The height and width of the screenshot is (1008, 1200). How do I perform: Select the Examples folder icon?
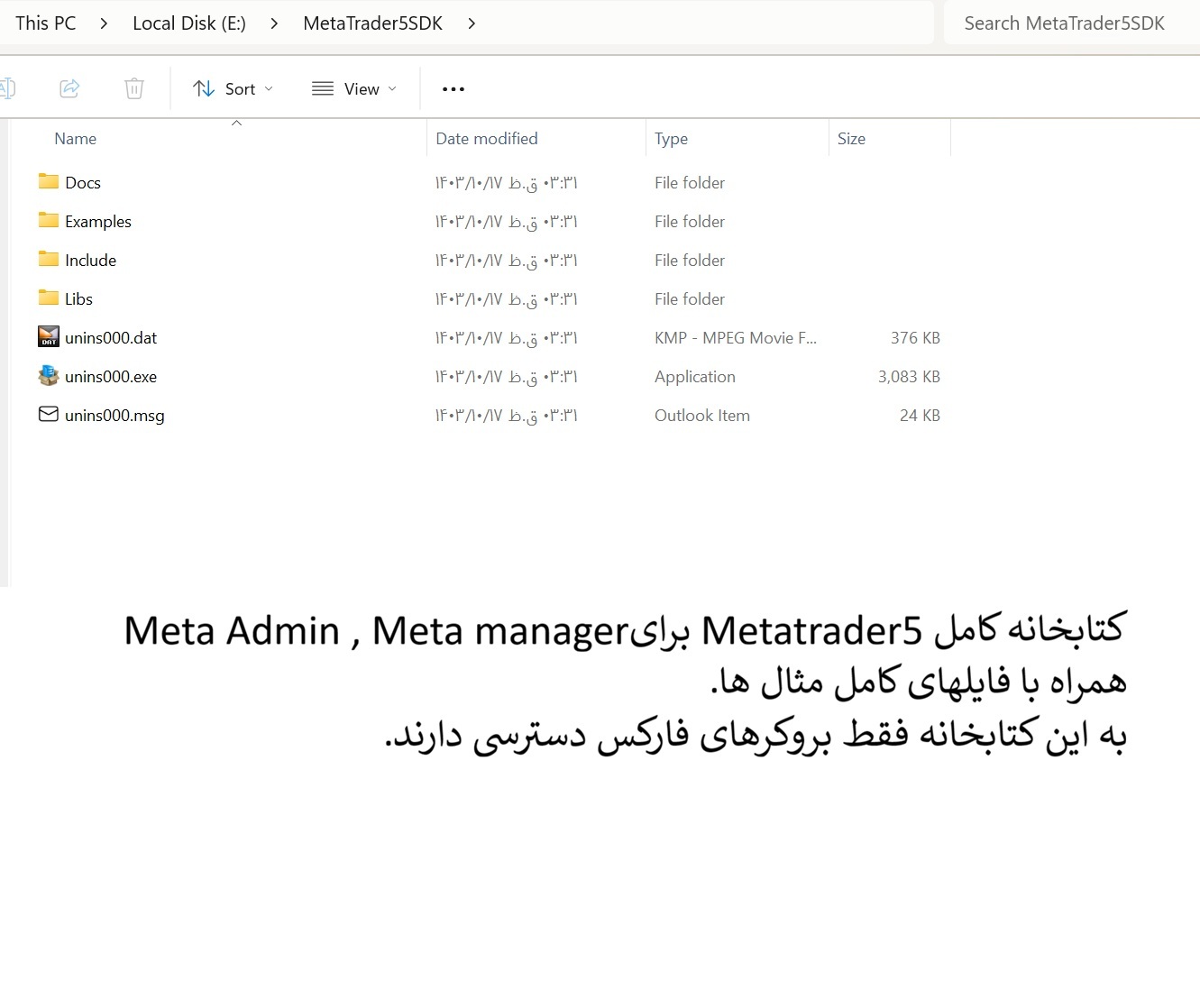tap(49, 220)
